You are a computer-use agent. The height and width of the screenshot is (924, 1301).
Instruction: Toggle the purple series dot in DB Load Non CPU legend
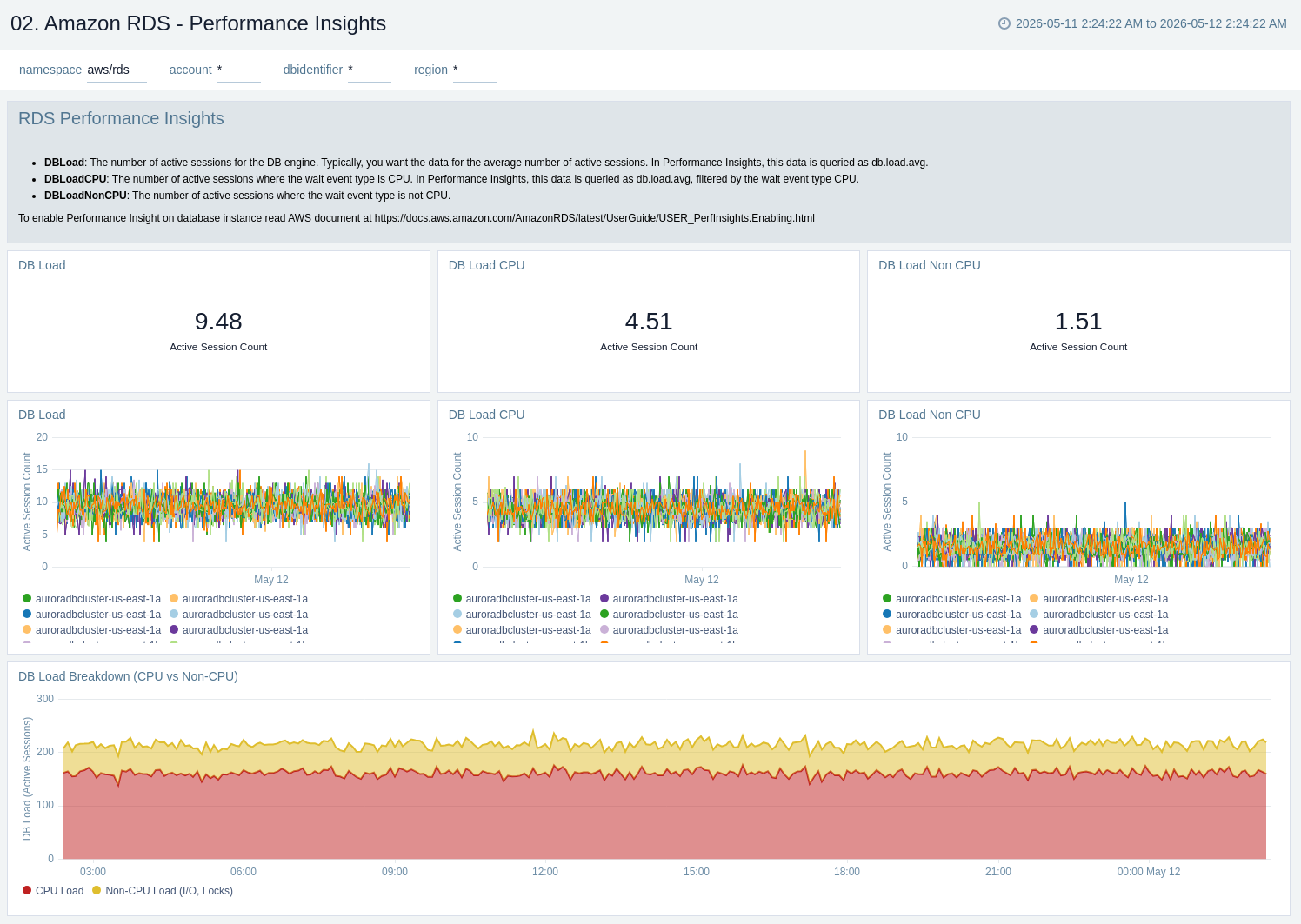point(1034,629)
